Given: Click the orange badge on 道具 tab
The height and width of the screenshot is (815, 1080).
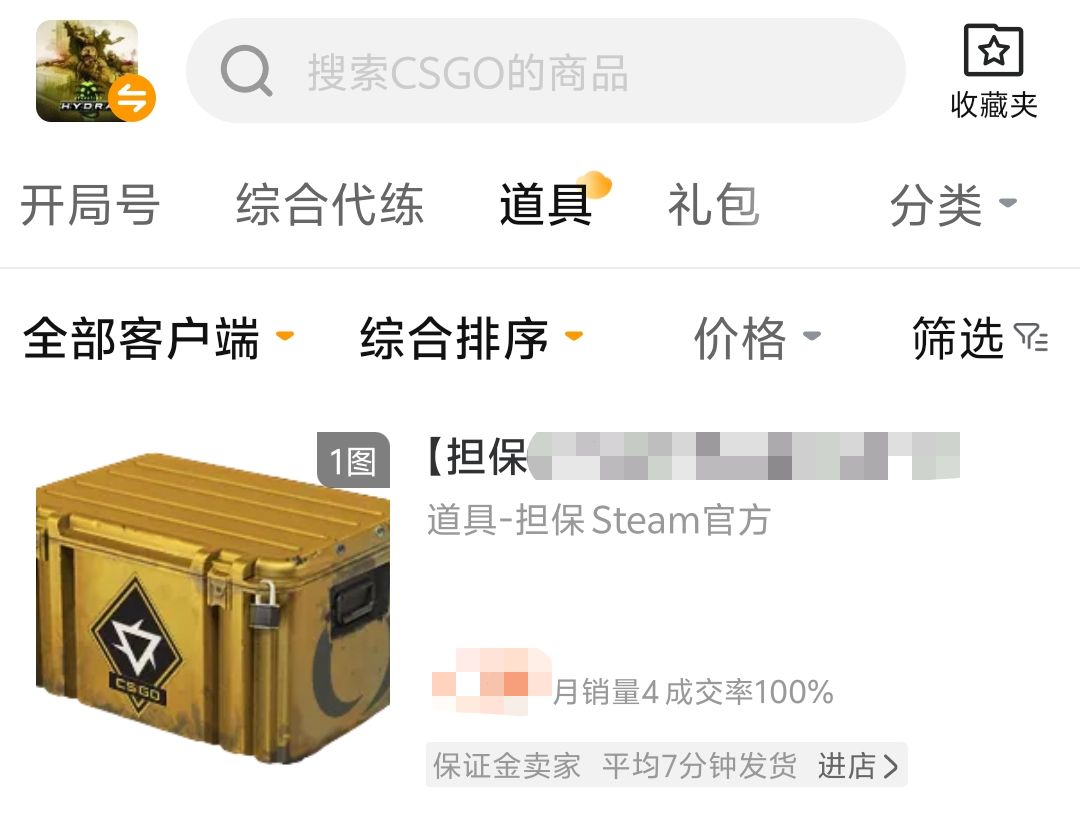Looking at the screenshot, I should click(595, 184).
